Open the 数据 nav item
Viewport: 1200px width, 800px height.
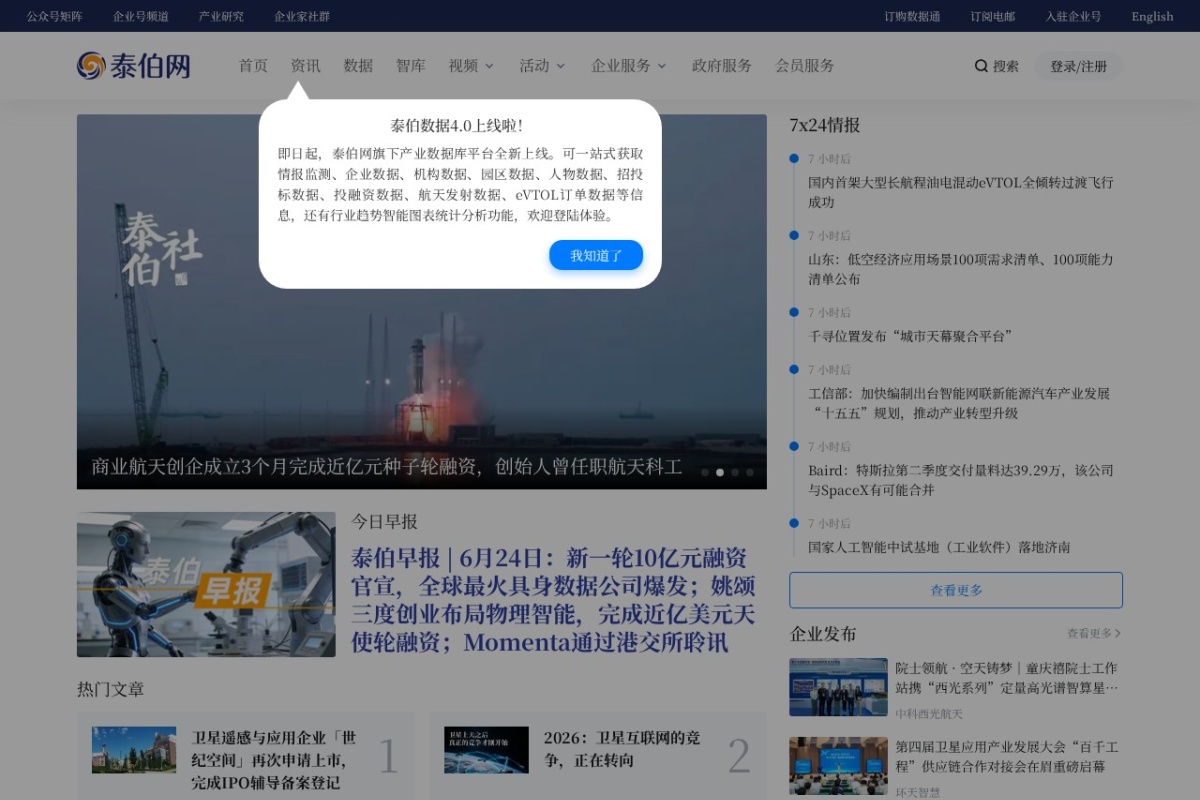coord(358,66)
